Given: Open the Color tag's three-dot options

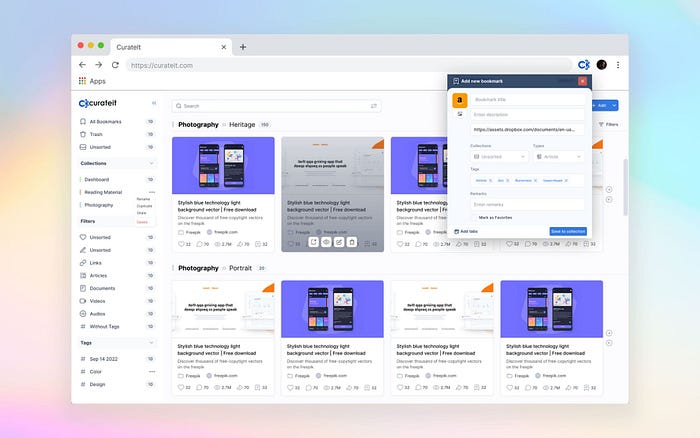Looking at the screenshot, I should [152, 371].
